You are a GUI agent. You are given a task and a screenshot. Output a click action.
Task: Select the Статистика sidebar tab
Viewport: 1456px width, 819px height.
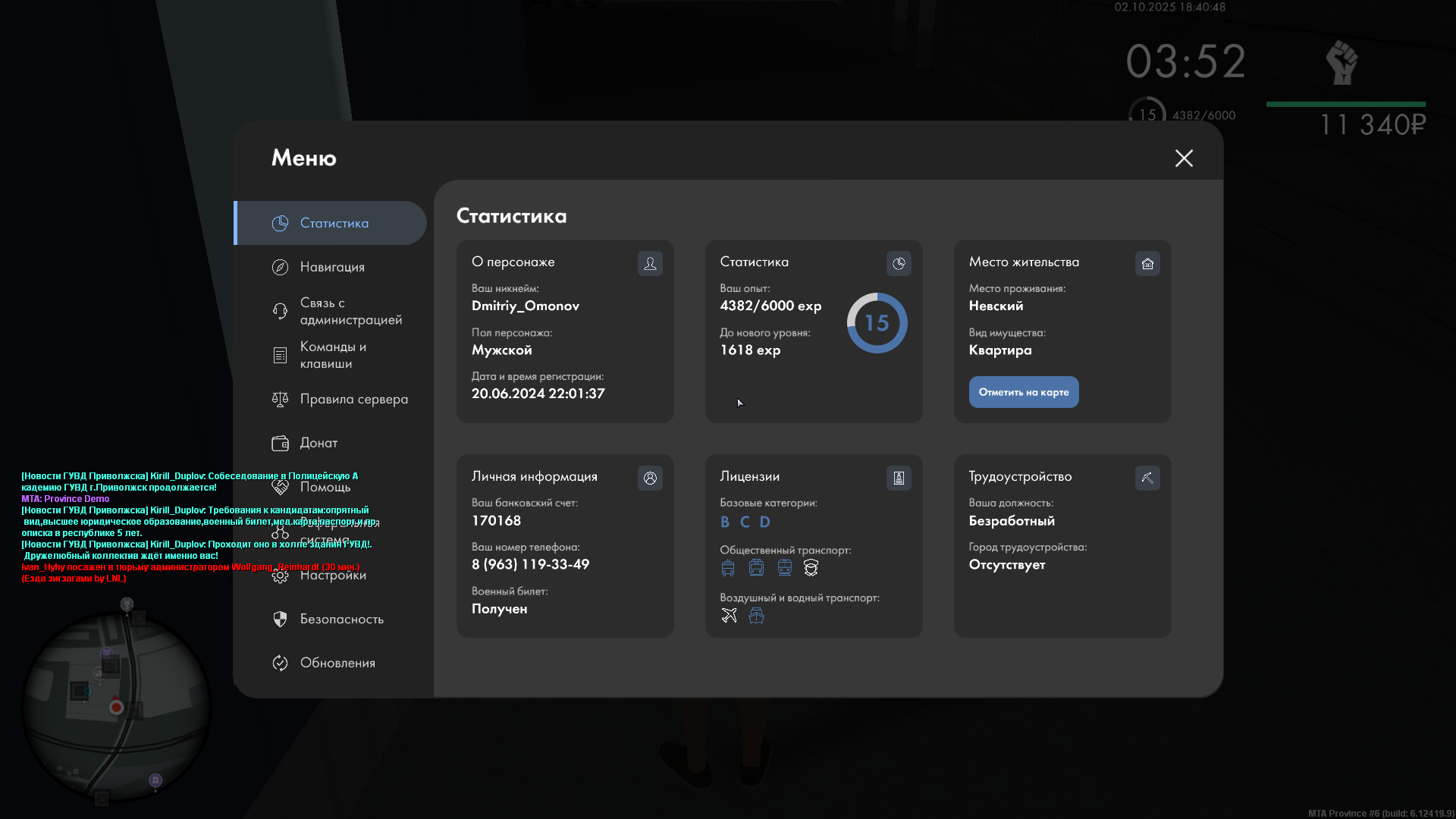334,223
